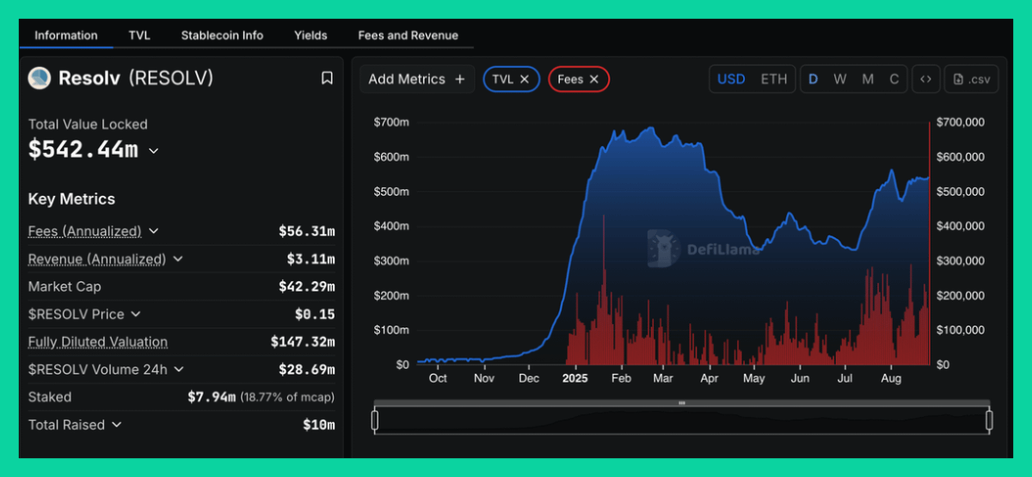Click the Aug x-axis label
Viewport: 1032px width, 477px height.
tap(891, 378)
